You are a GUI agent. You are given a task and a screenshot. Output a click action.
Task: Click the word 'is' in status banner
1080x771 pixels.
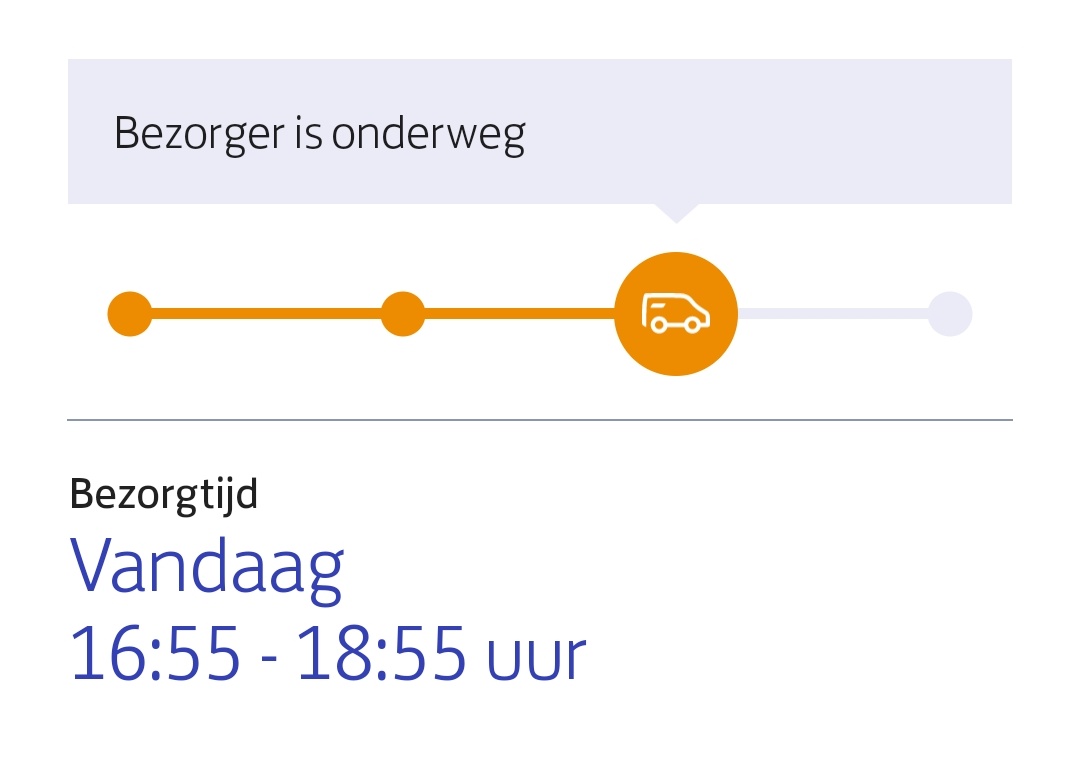pyautogui.click(x=308, y=133)
